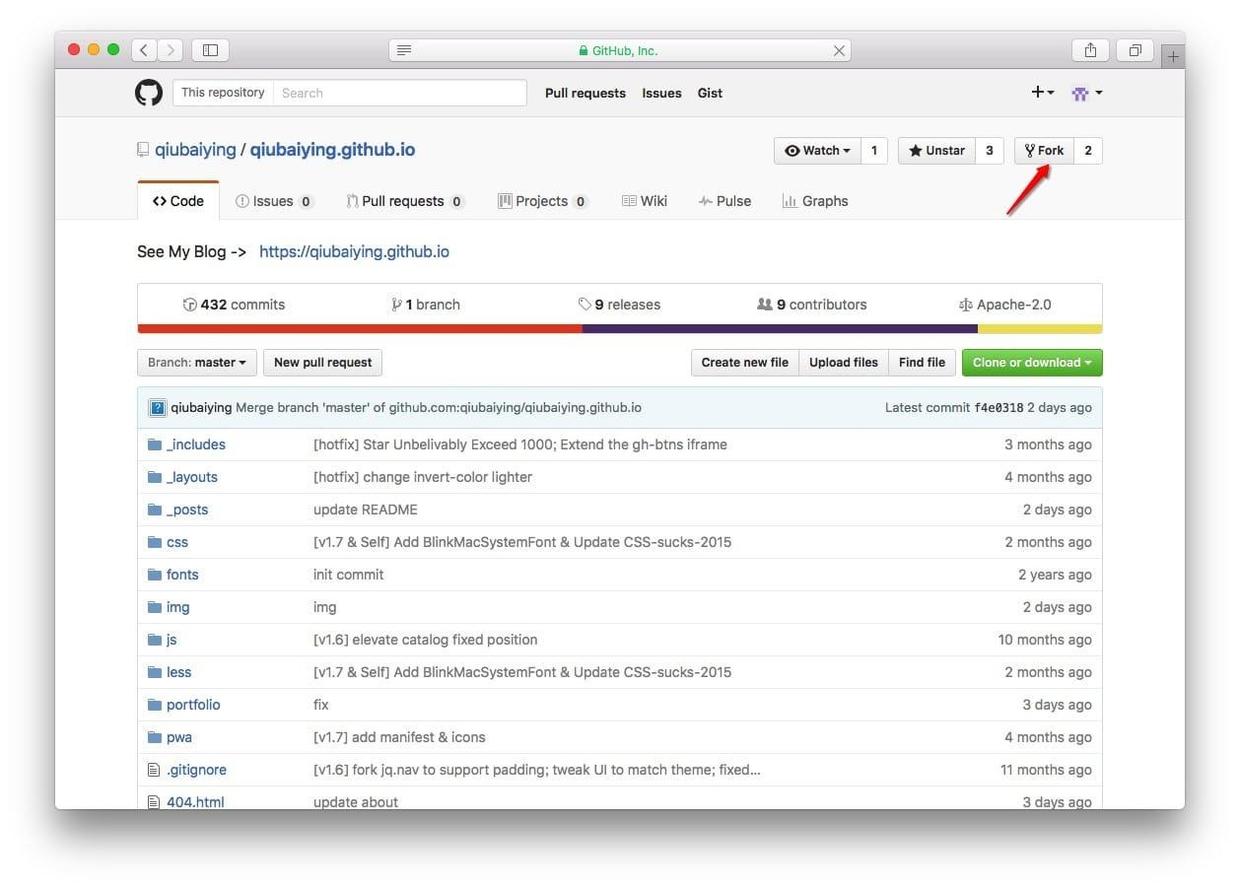Screen dimensions: 1240x888
Task: Click the repository search field
Action: [400, 93]
